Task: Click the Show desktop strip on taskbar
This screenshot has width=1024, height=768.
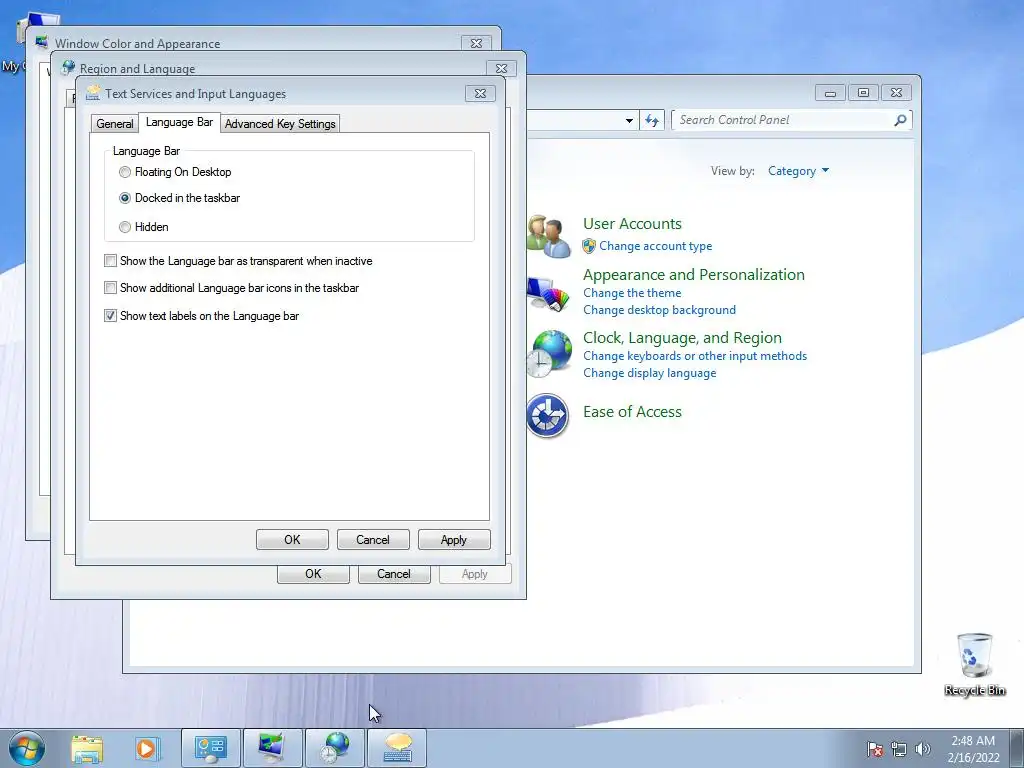Action: [x=1017, y=748]
